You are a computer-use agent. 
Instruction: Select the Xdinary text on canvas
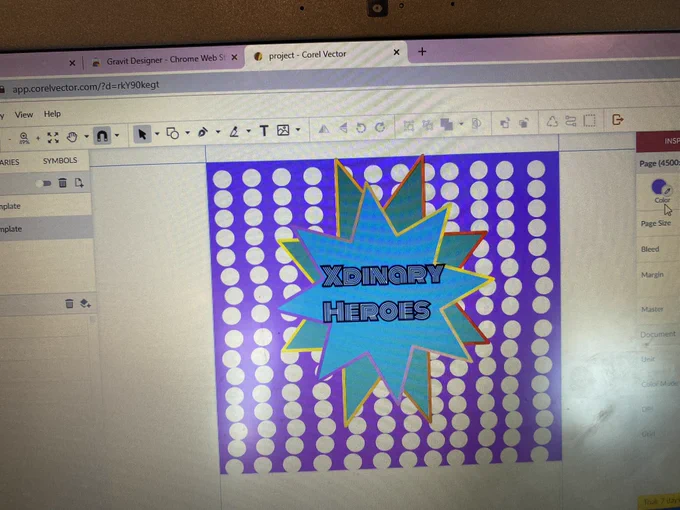click(x=382, y=276)
